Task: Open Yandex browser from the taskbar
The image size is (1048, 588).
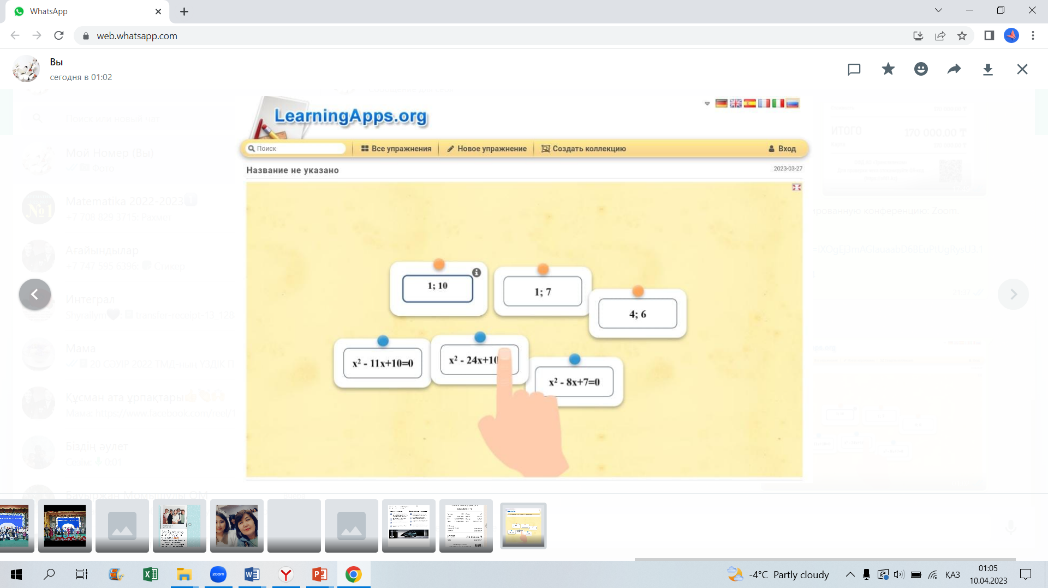Action: [286, 575]
